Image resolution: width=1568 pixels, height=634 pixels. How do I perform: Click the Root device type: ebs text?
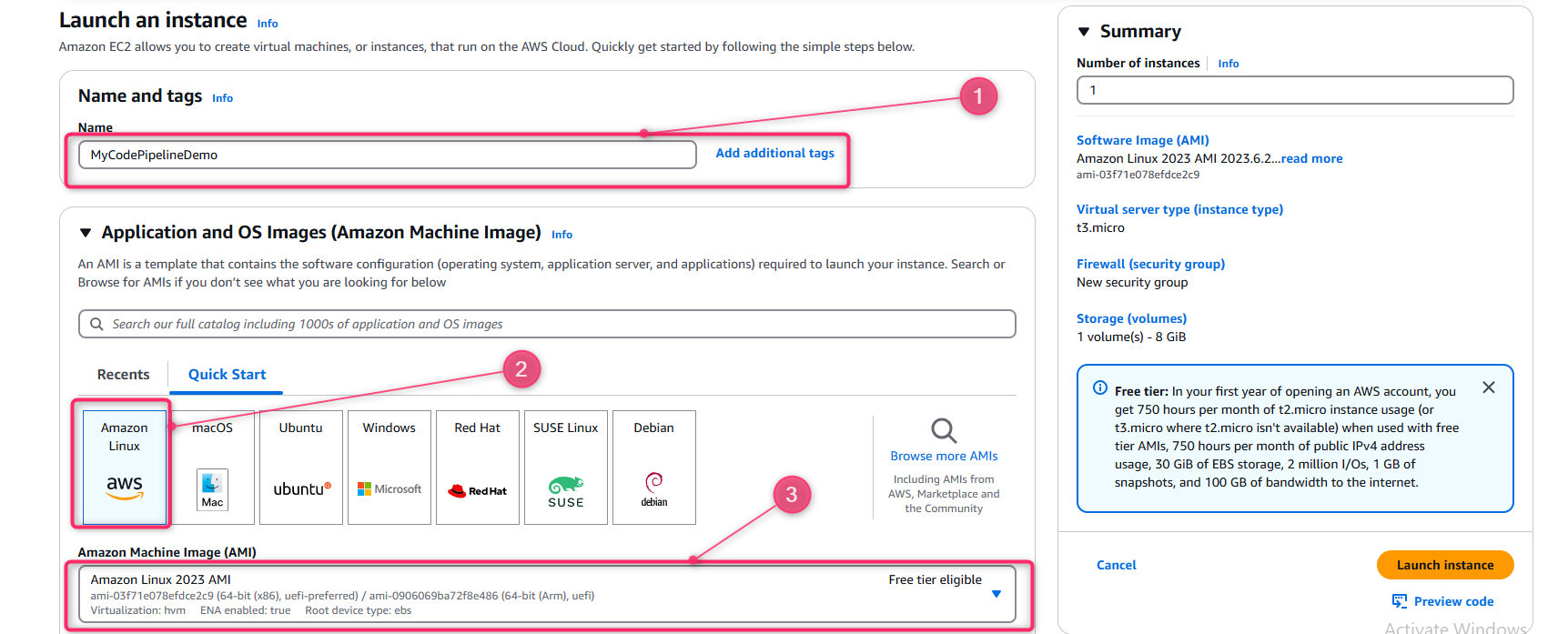point(358,610)
